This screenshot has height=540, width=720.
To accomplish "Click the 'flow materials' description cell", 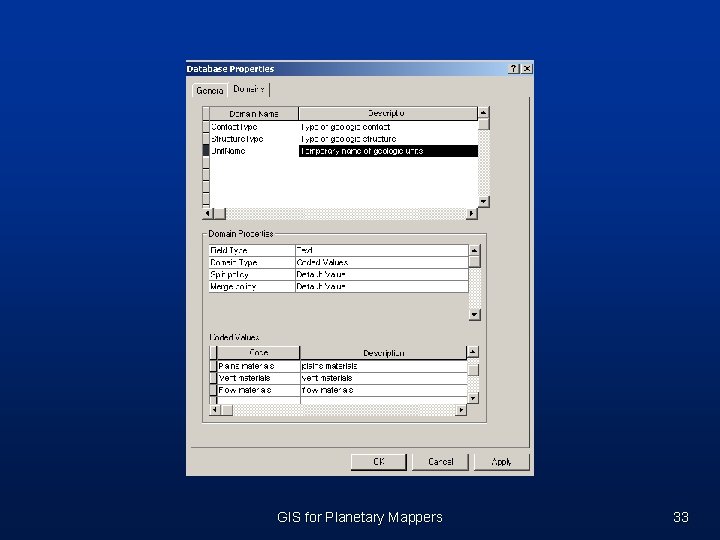I will [x=384, y=390].
